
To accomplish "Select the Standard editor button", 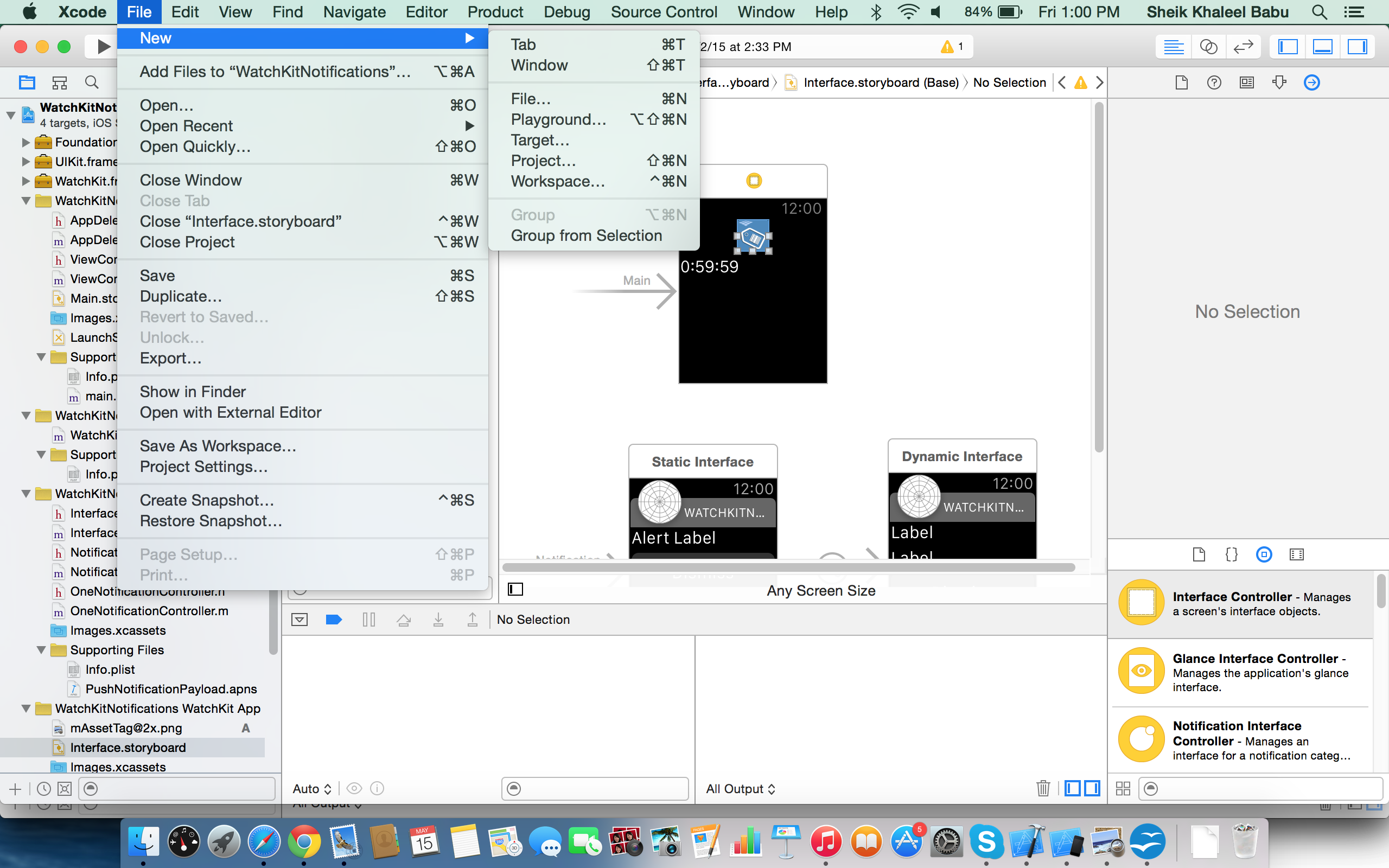I will [1174, 47].
